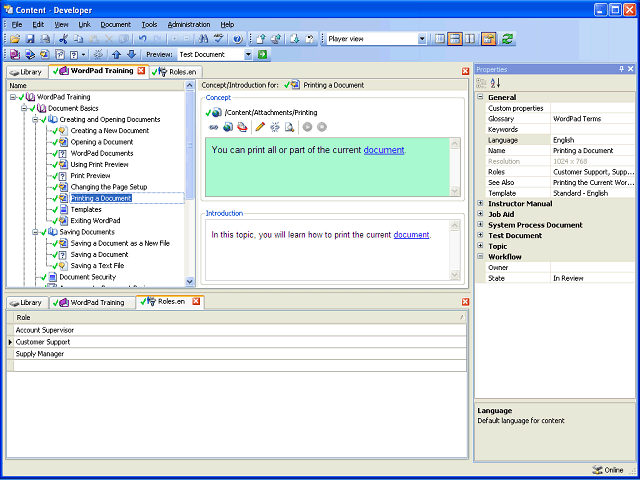
Task: Click the Copy toolbar icon
Action: point(78,39)
